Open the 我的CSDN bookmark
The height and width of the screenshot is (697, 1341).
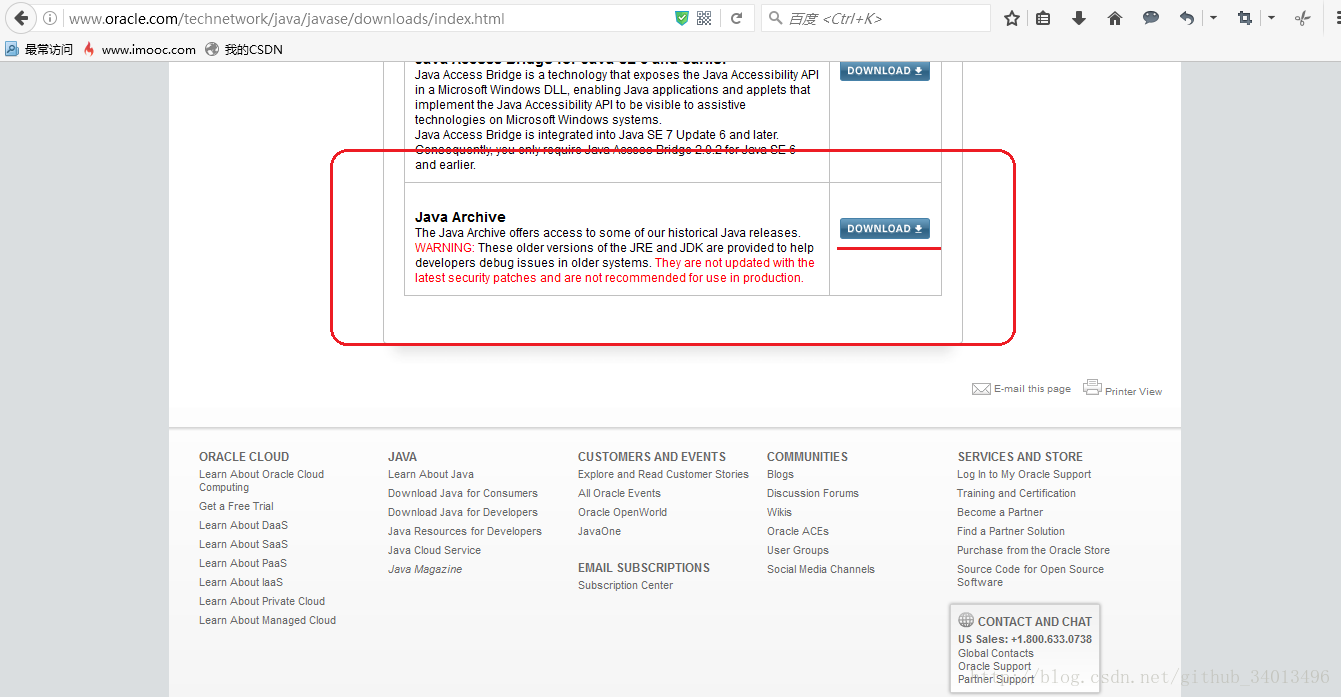point(244,49)
